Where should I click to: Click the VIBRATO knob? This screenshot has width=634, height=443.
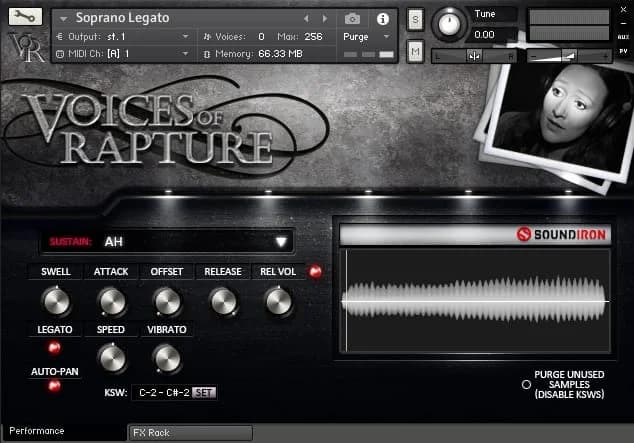pyautogui.click(x=167, y=359)
